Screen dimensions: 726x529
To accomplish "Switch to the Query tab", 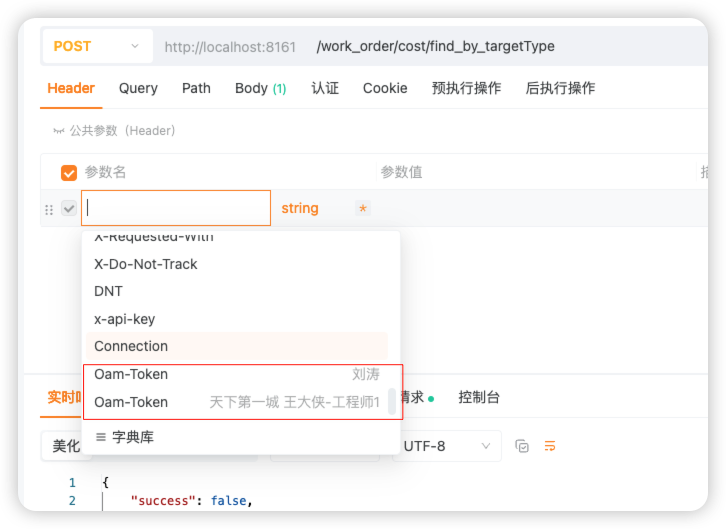I will tap(138, 88).
